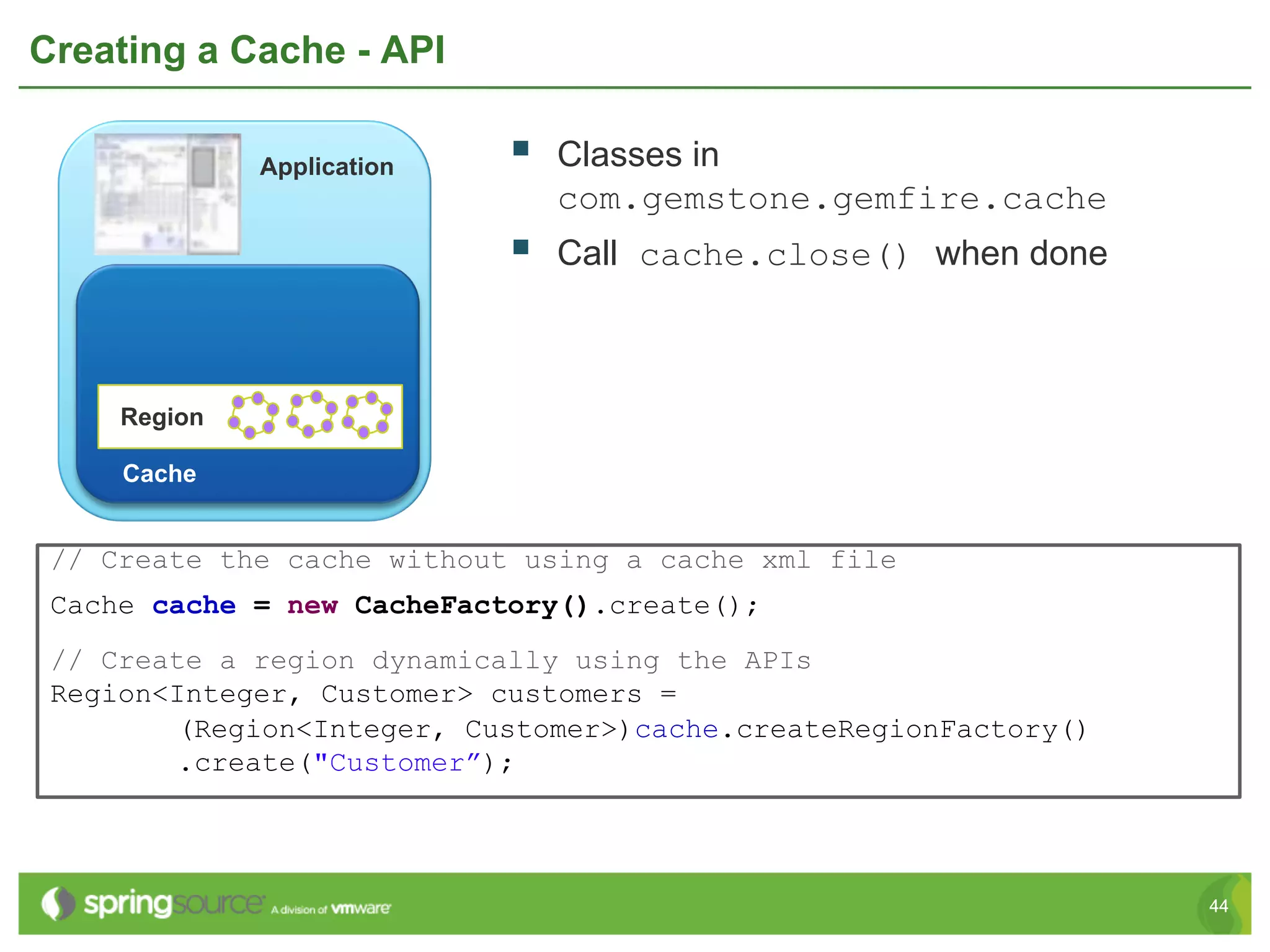Click the "Region" label in the white box

[x=162, y=417]
